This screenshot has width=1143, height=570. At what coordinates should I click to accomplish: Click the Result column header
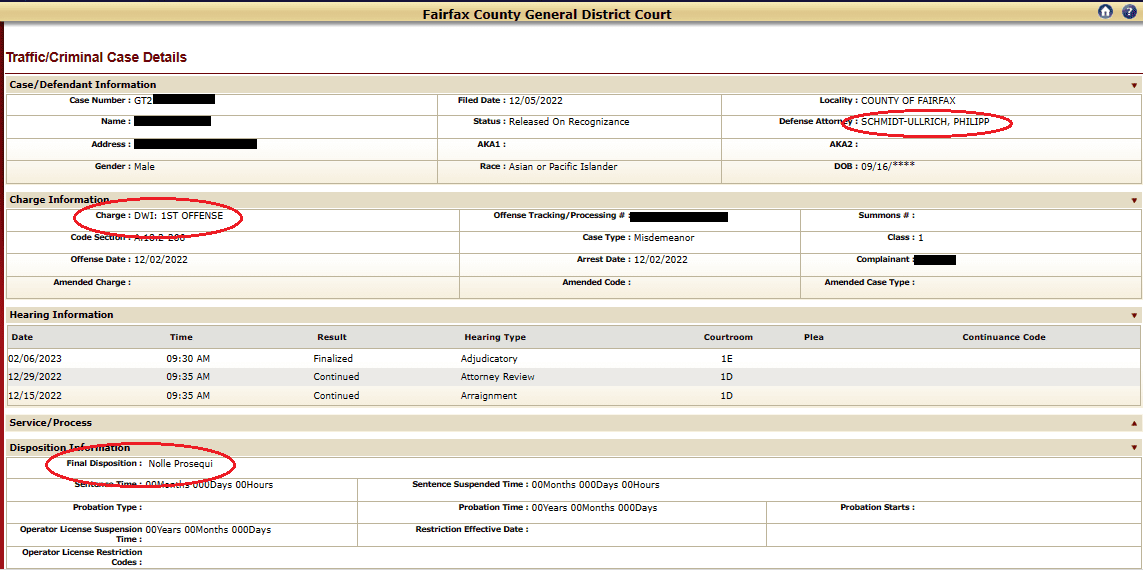pos(332,338)
